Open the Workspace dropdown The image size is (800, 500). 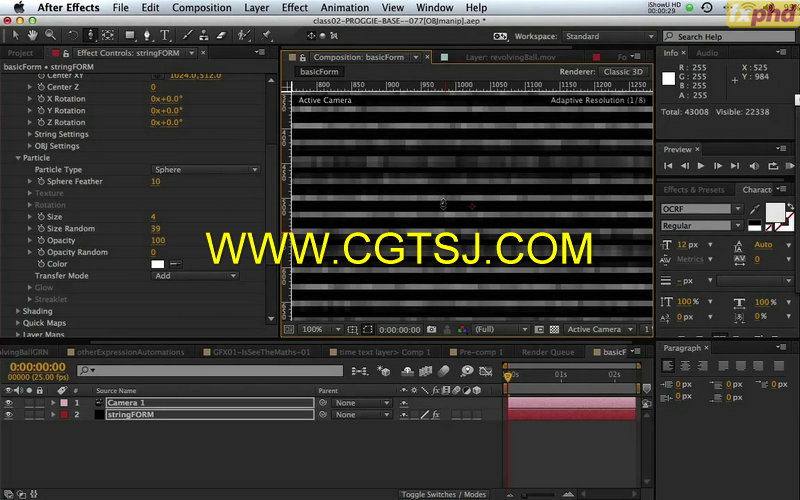(609, 36)
